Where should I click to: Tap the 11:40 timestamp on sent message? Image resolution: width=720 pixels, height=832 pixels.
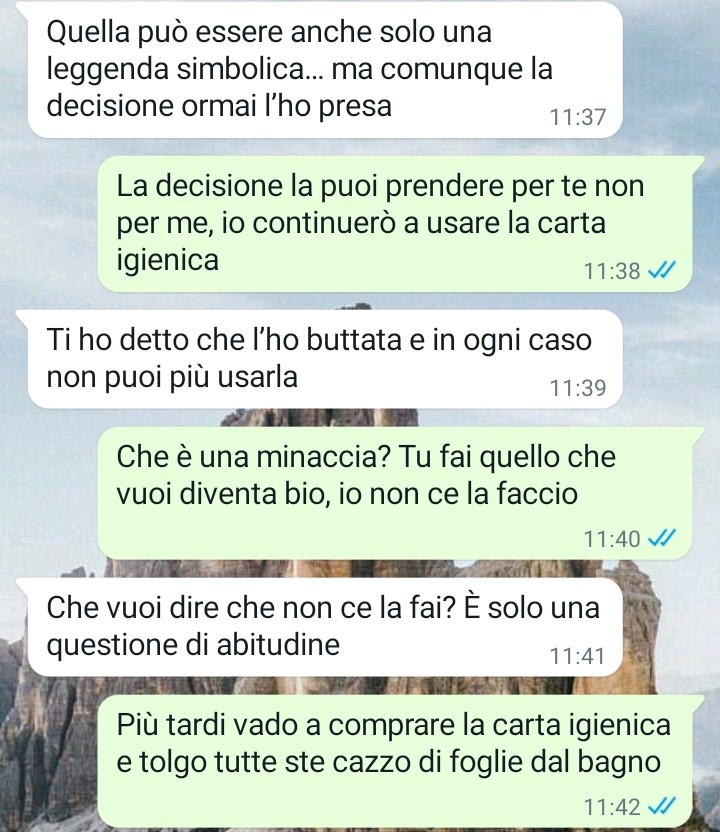(612, 539)
